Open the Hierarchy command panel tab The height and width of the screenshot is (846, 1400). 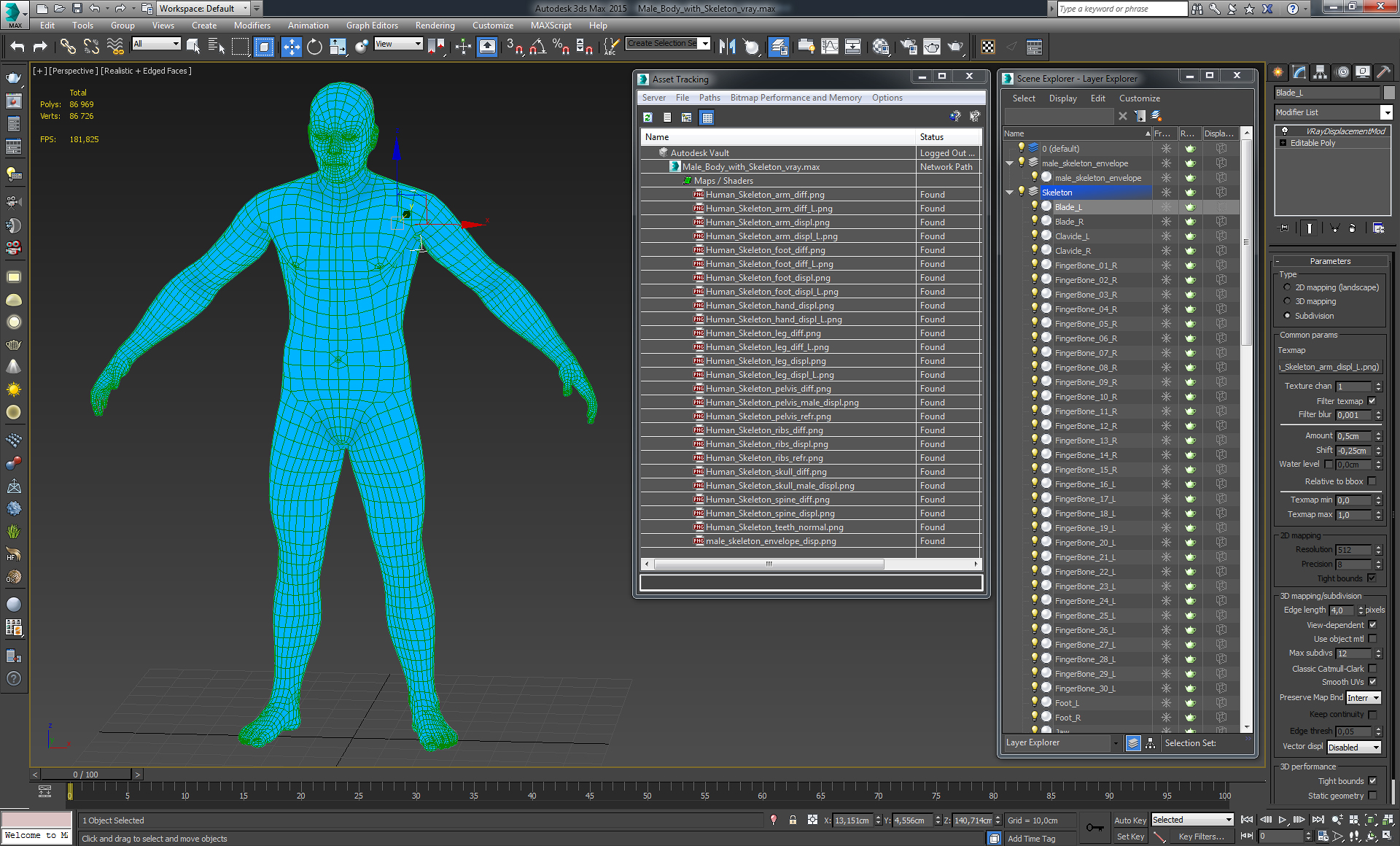coord(1320,72)
